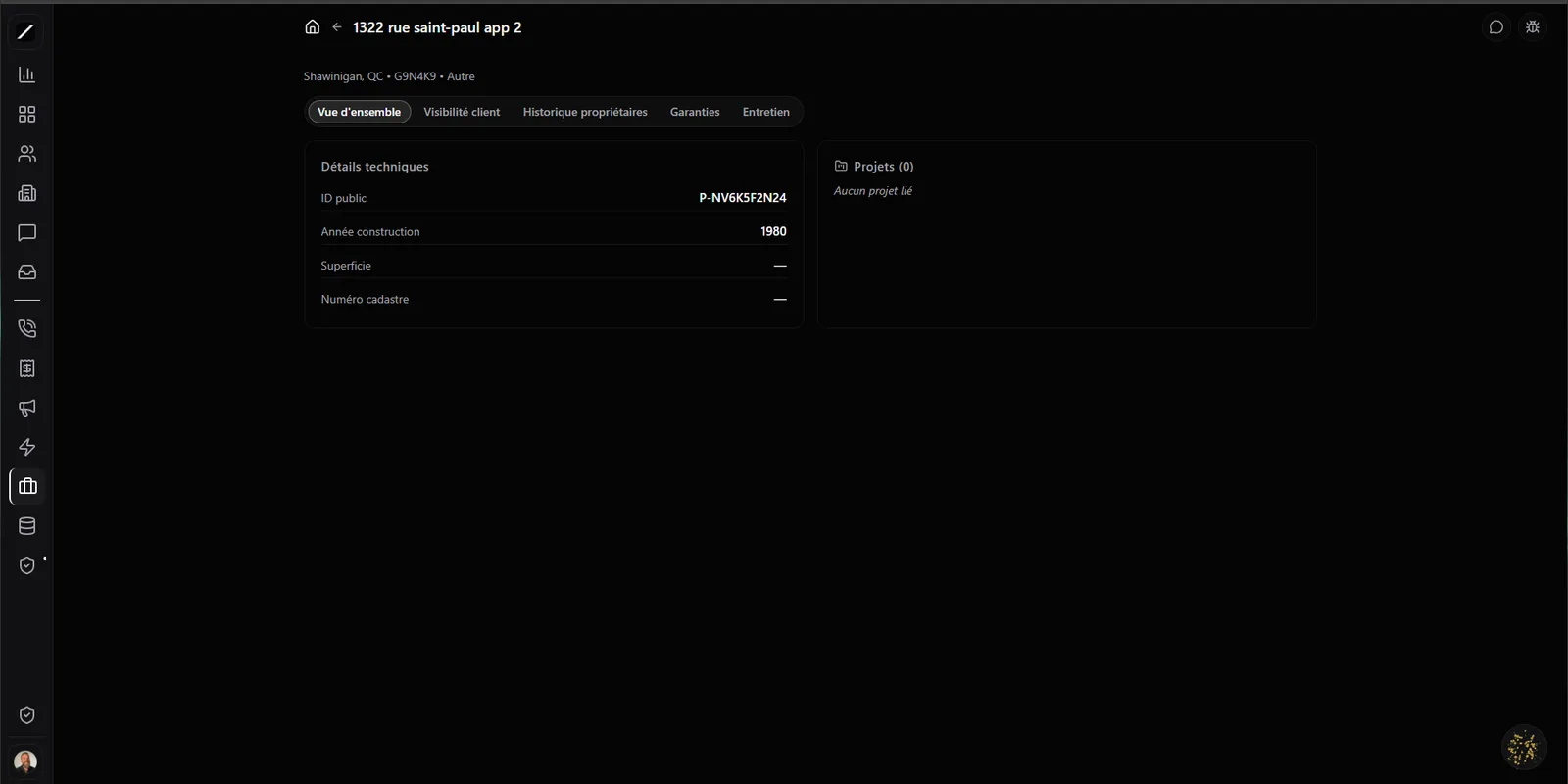Click the Projets (0) heading
Screen dimensions: 1568x784
click(884, 167)
